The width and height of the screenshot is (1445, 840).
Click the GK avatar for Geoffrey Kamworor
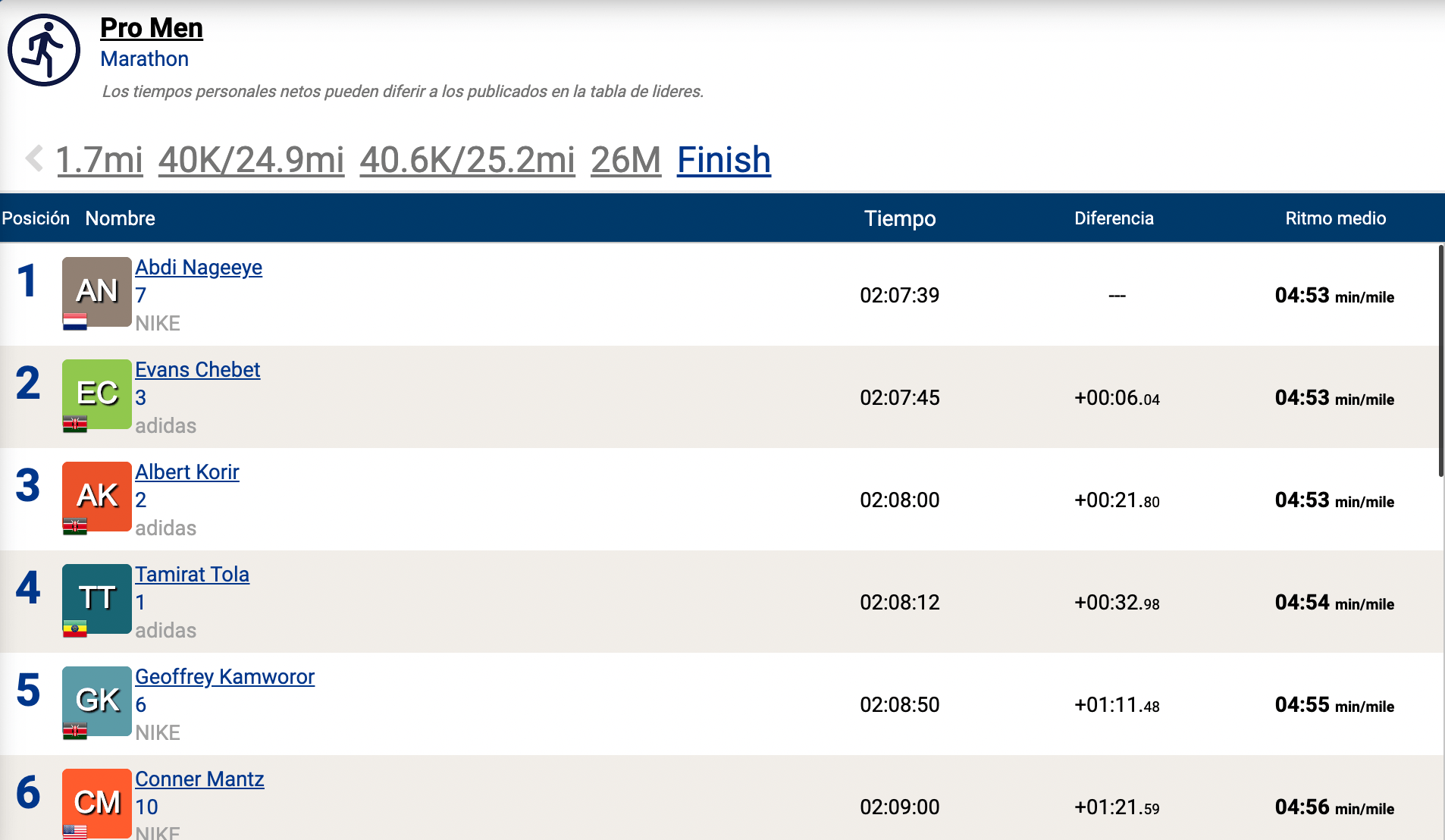point(97,701)
